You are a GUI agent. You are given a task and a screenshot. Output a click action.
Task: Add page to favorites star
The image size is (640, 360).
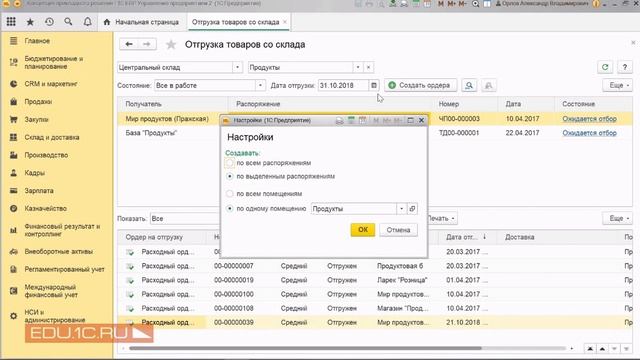[x=171, y=44]
